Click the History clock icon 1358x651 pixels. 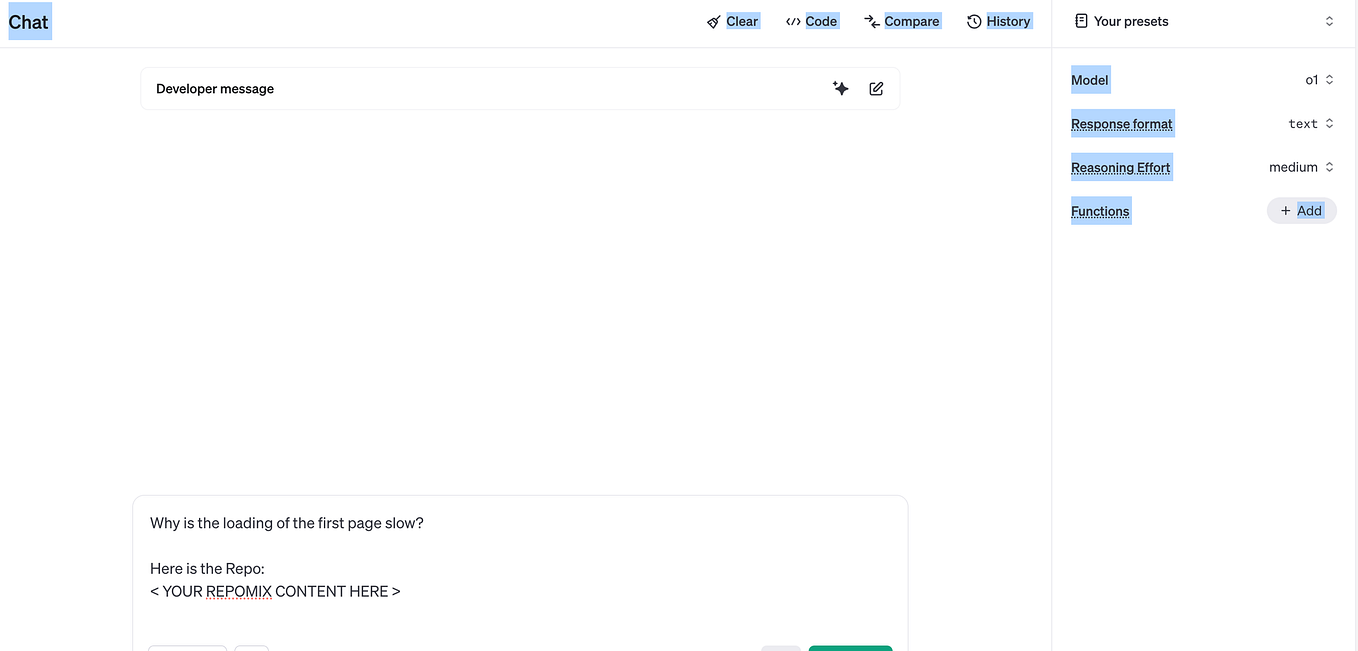point(974,21)
